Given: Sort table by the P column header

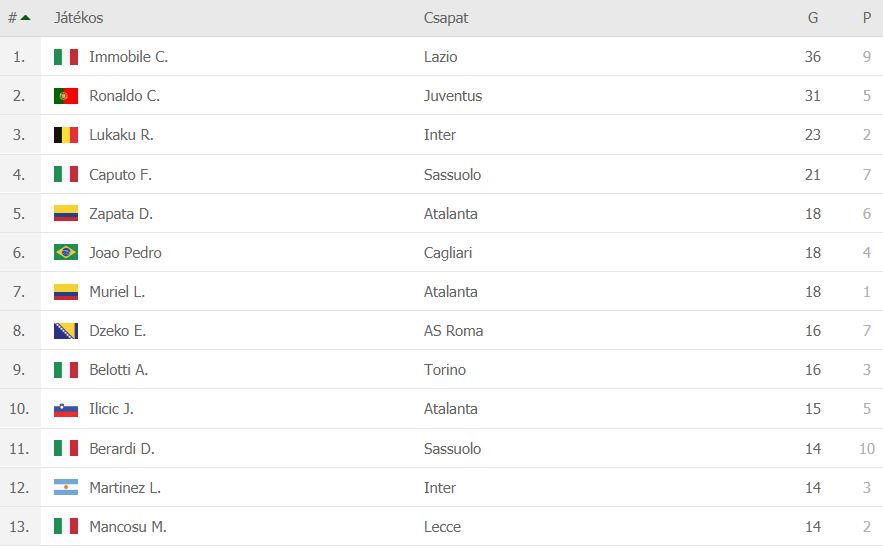Looking at the screenshot, I should click(x=867, y=18).
